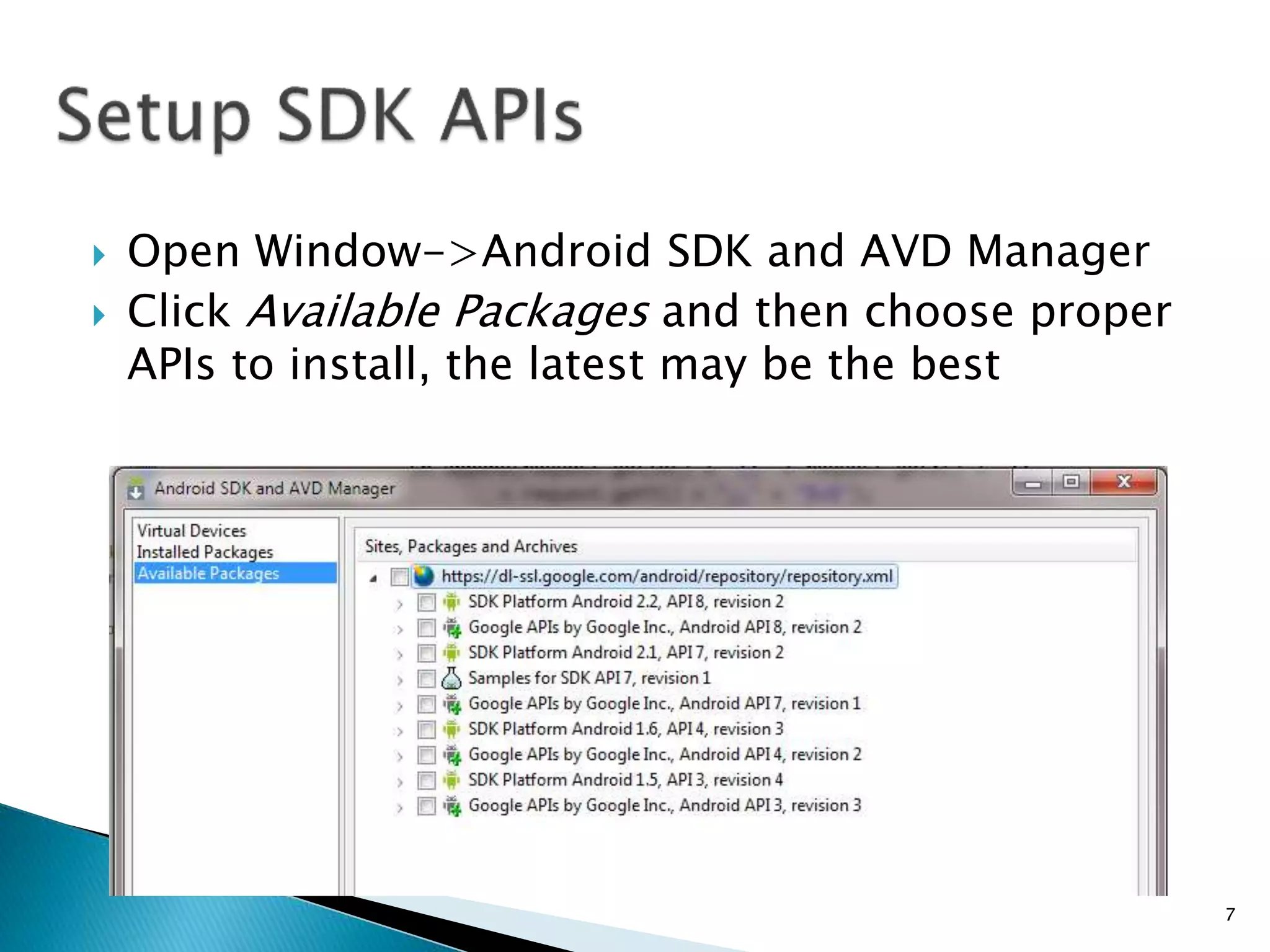Image resolution: width=1270 pixels, height=952 pixels.
Task: Expand Google APIs Android API 3 row arrow
Action: (x=400, y=808)
